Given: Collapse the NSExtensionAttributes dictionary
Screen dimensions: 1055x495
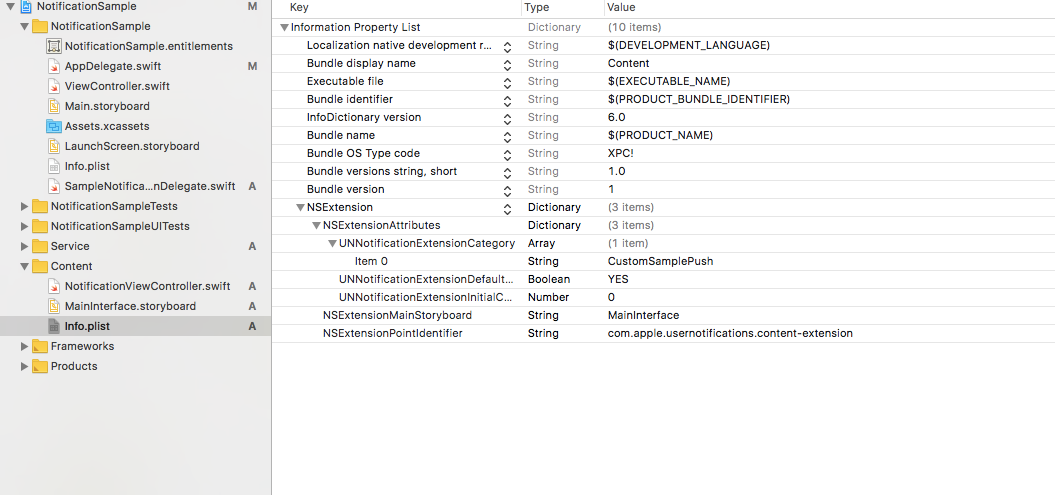Looking at the screenshot, I should [316, 225].
